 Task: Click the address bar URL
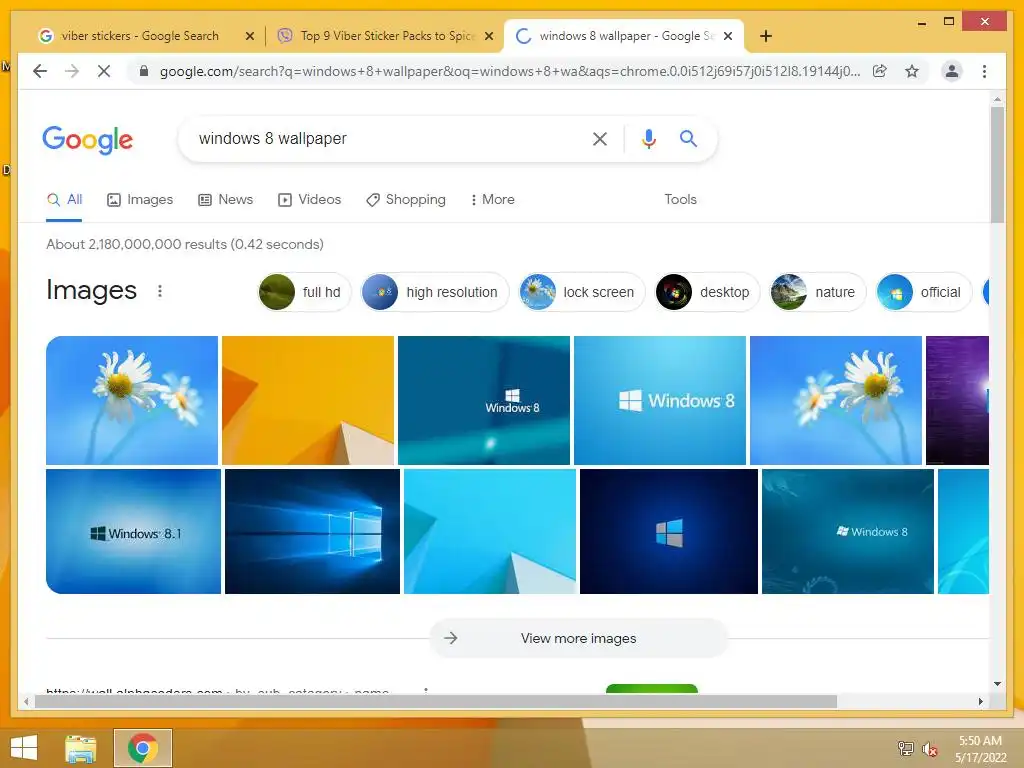[509, 71]
